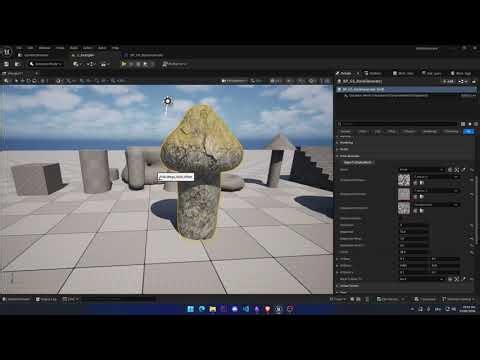
Task: Select the blue All filter button
Action: click(469, 132)
